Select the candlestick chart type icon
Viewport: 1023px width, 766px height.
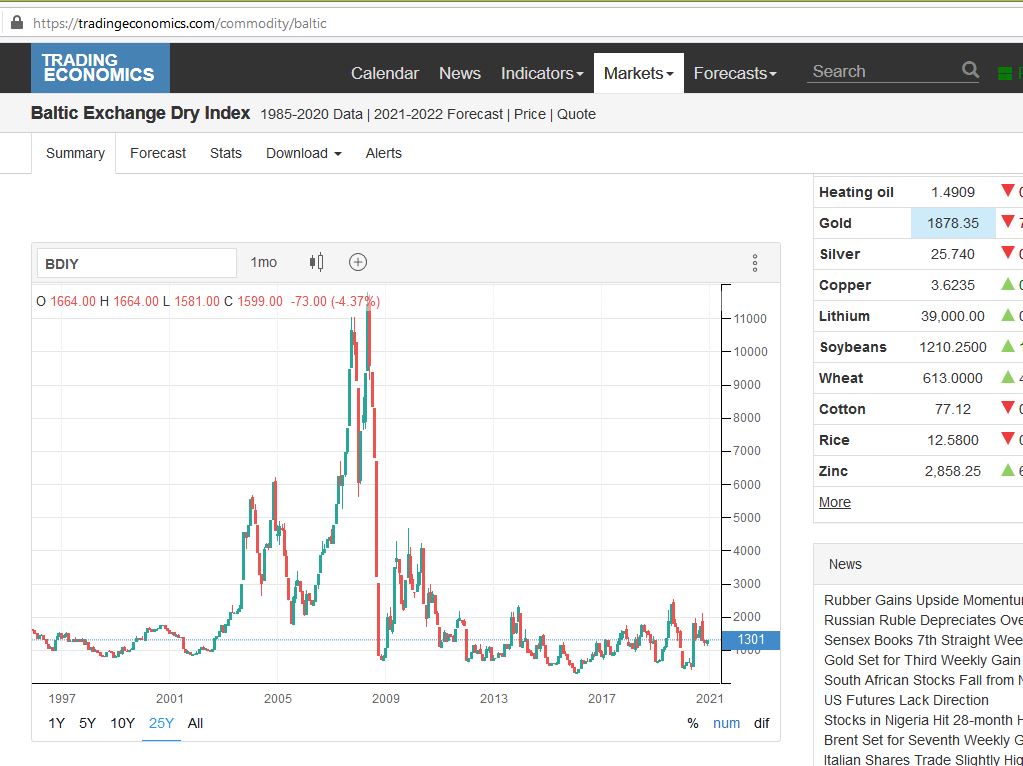pos(315,261)
